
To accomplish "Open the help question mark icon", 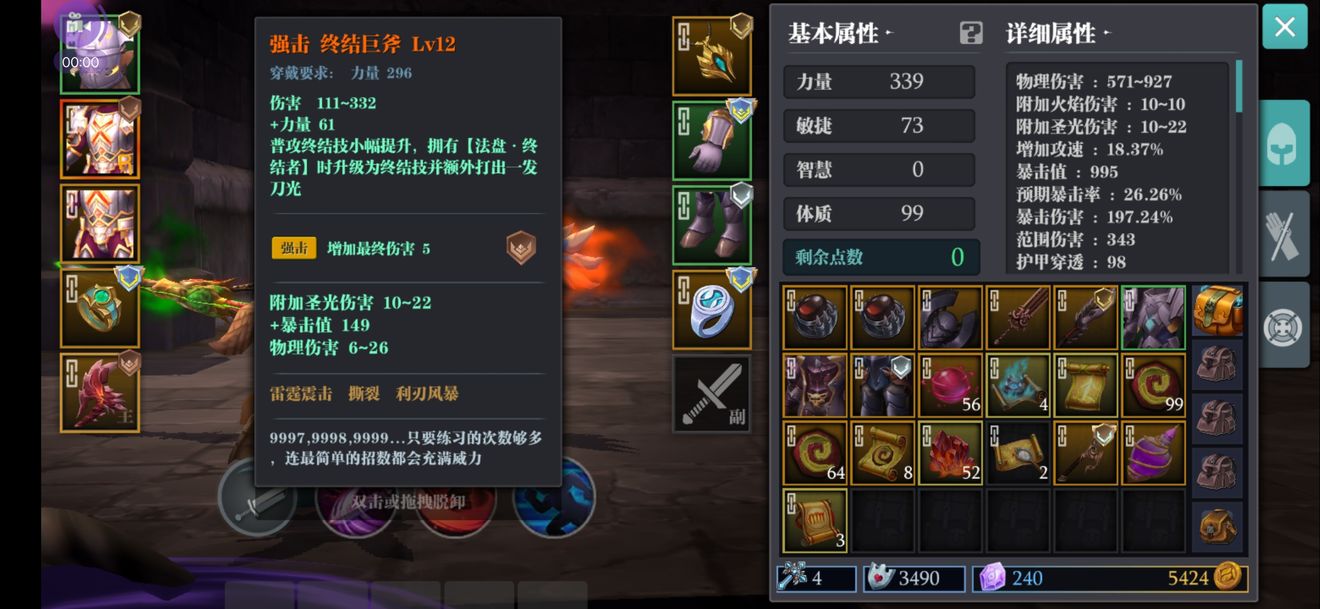I will (971, 33).
